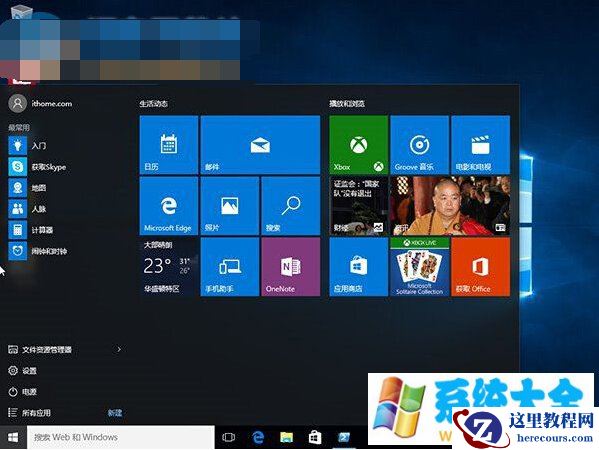599x450 pixels.
Task: Open the Photos (照片) tile
Action: [x=230, y=206]
